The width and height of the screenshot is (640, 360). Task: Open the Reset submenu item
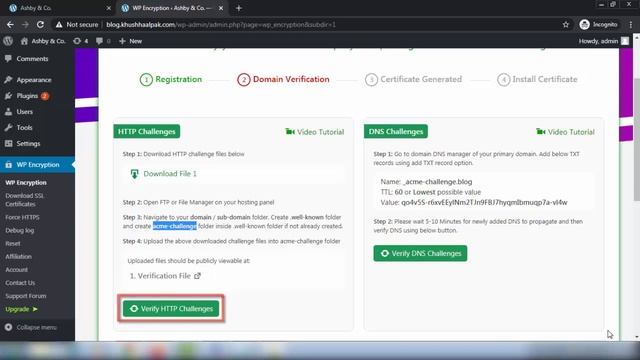[x=13, y=243]
